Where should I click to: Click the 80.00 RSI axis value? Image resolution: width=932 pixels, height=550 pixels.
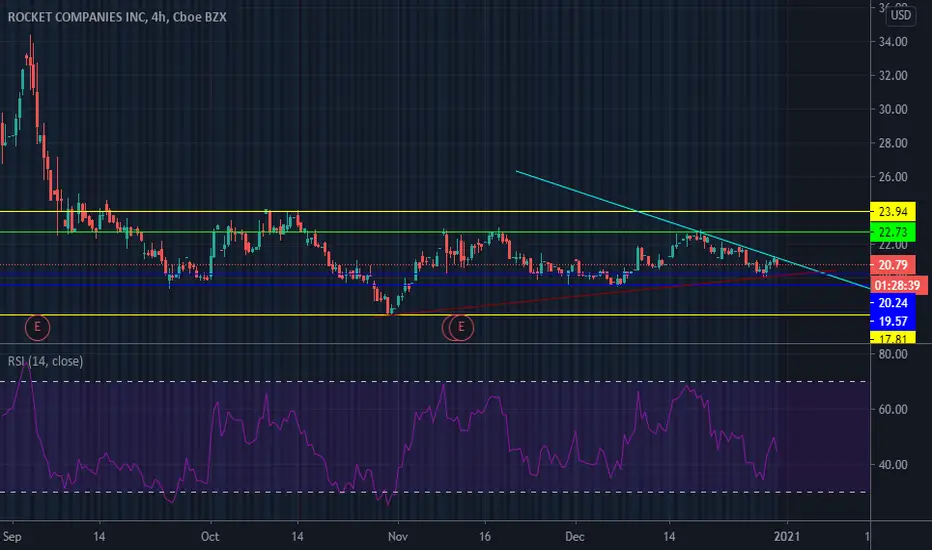pos(893,354)
